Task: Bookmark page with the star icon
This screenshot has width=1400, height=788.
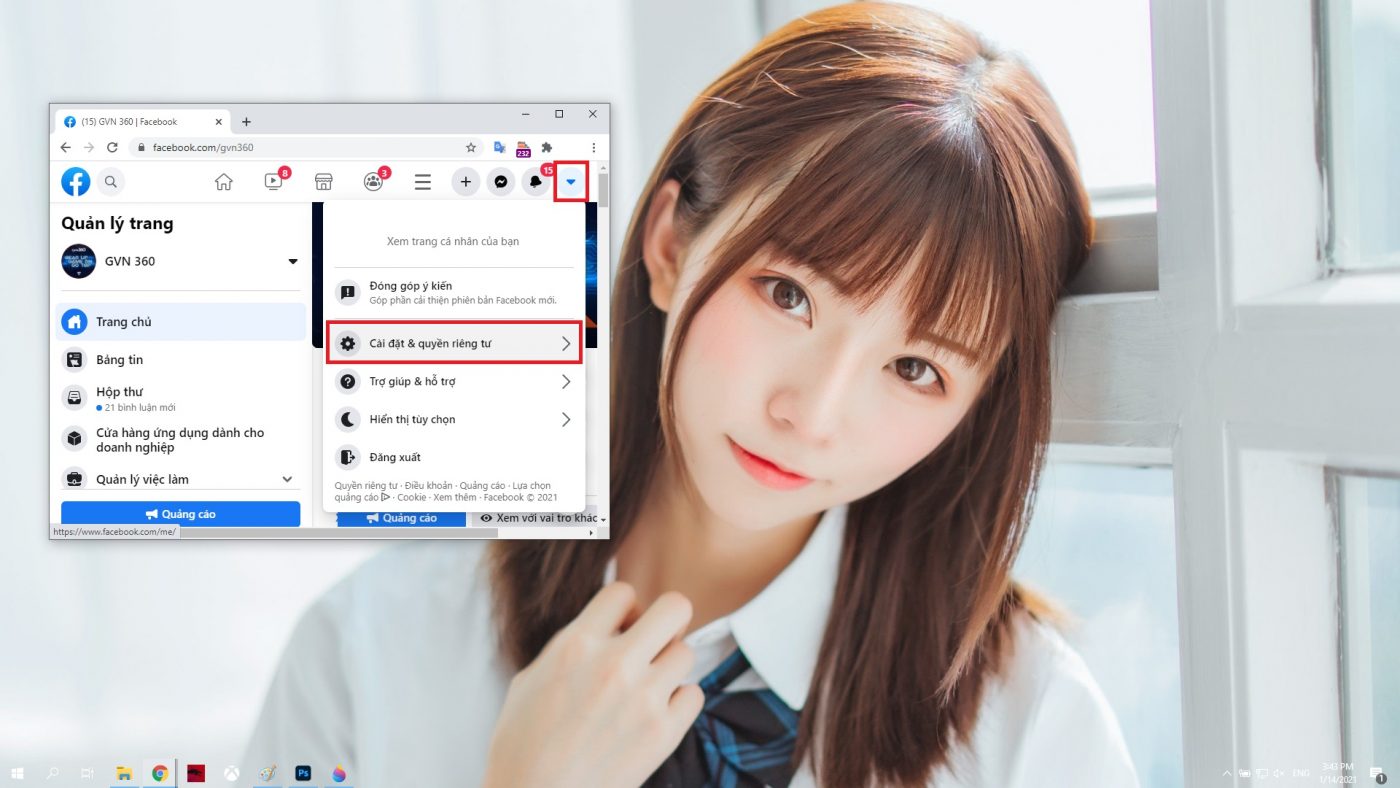Action: click(471, 147)
